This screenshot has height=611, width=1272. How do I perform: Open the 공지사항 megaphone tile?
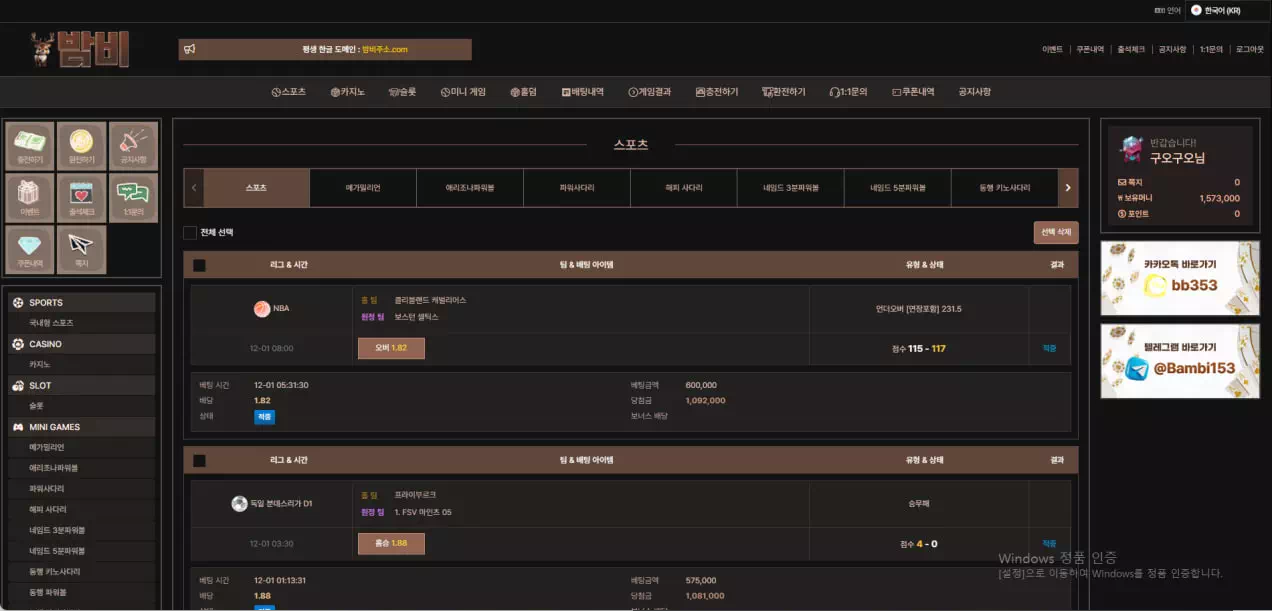pyautogui.click(x=133, y=146)
